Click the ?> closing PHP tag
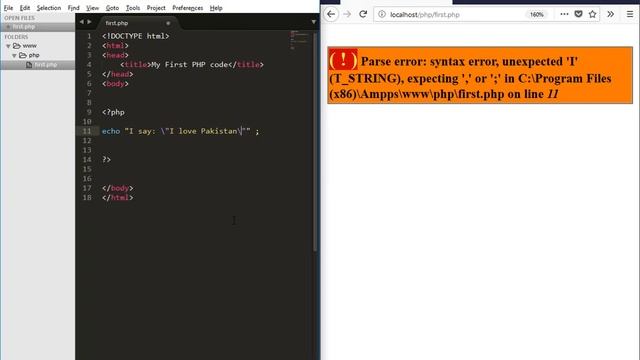Image resolution: width=640 pixels, height=360 pixels. pyautogui.click(x=107, y=160)
